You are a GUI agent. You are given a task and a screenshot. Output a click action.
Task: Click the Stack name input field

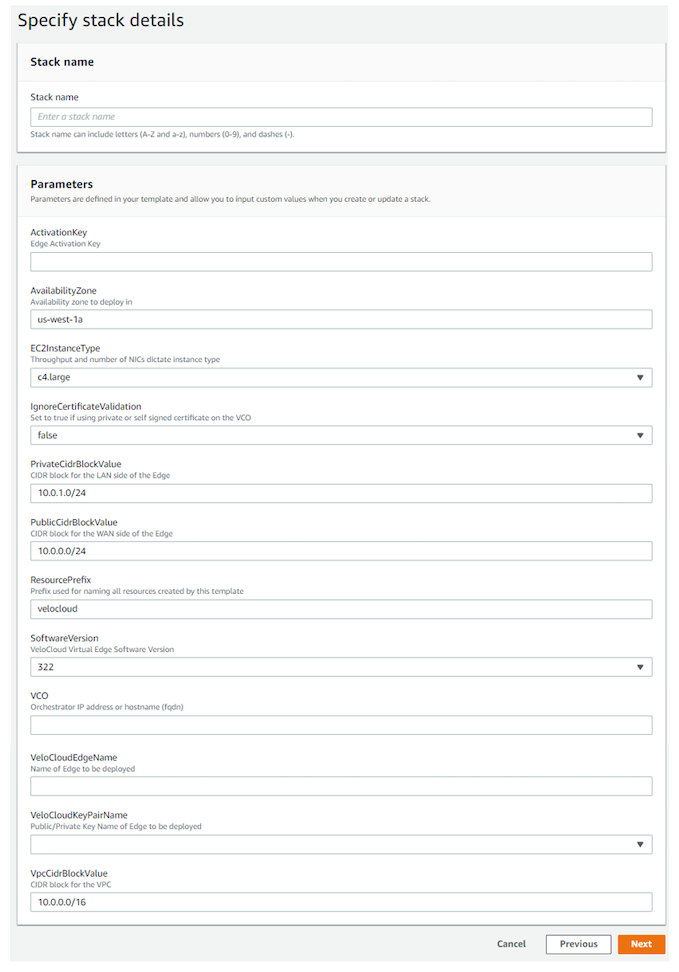tap(341, 117)
